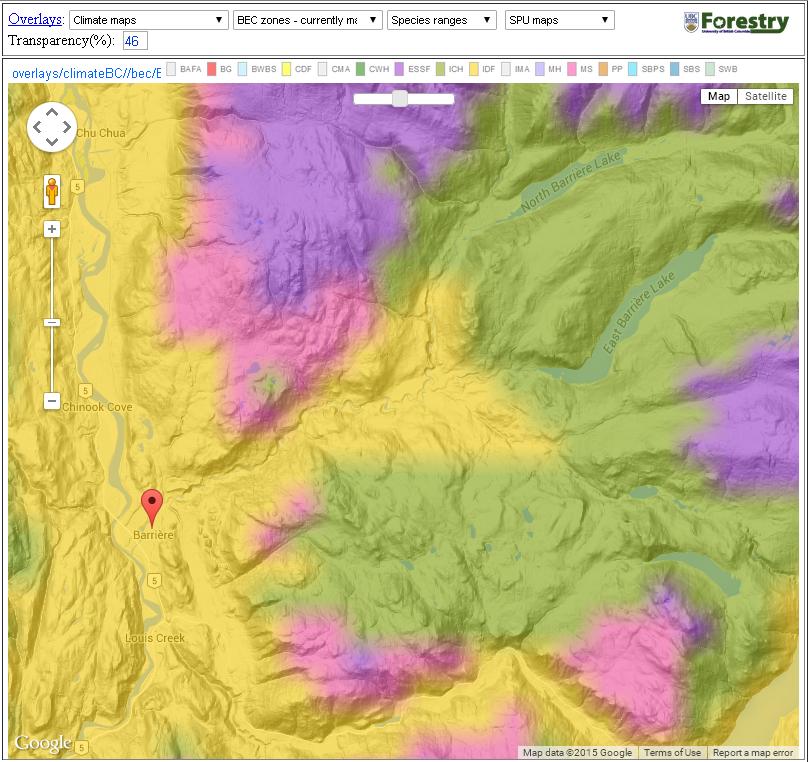The height and width of the screenshot is (762, 808).
Task: Click the UBC Forestry logo
Action: tap(735, 22)
